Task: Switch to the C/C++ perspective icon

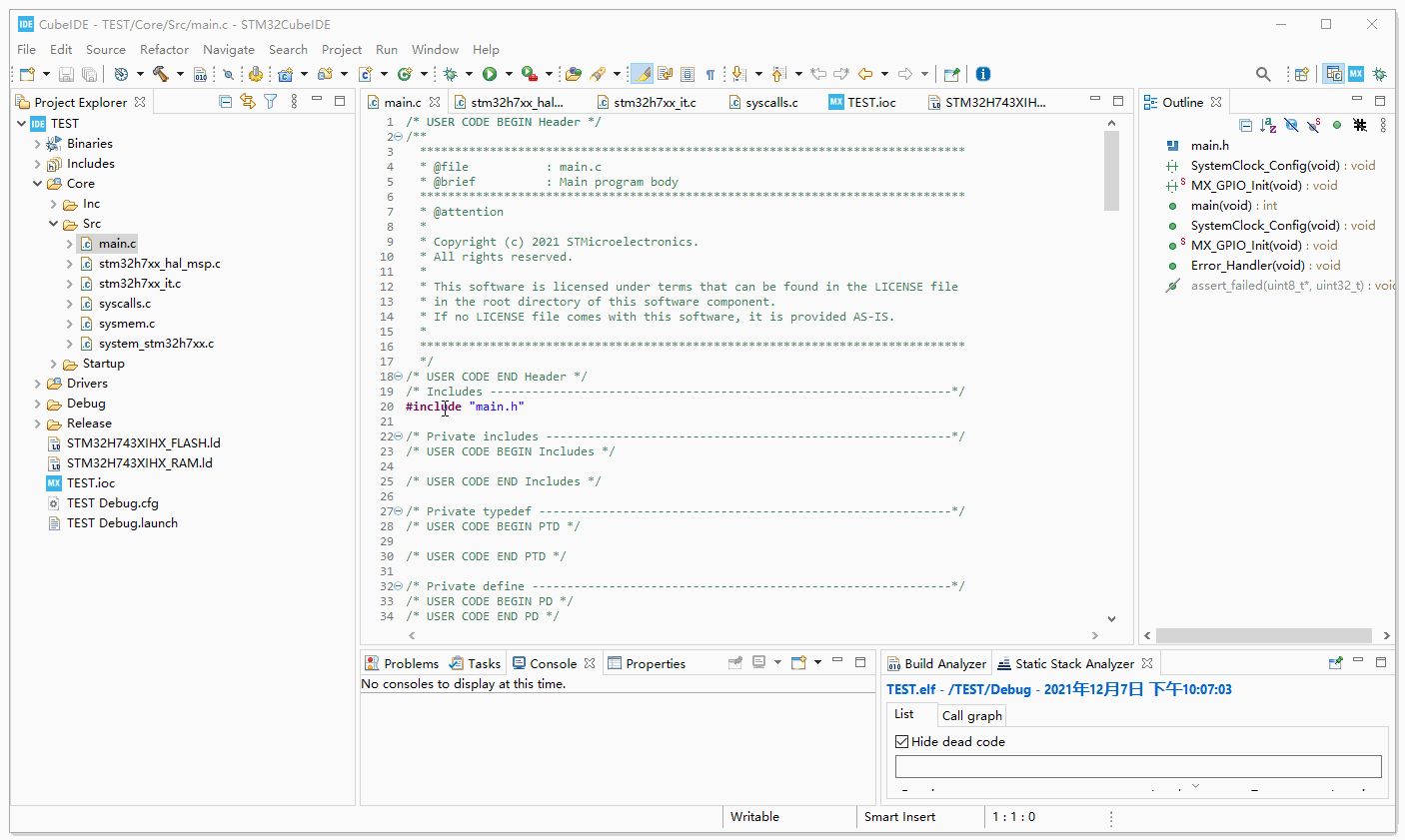Action: click(1334, 74)
